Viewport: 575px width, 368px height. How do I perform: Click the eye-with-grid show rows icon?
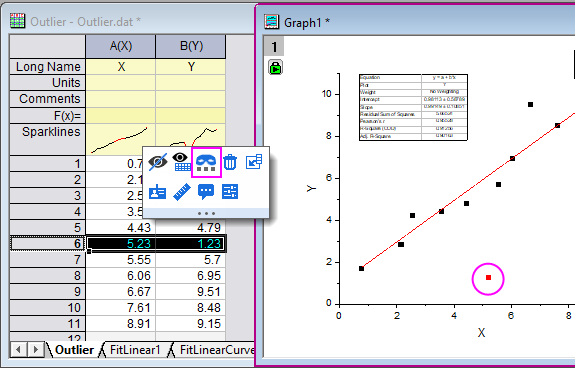pyautogui.click(x=182, y=162)
